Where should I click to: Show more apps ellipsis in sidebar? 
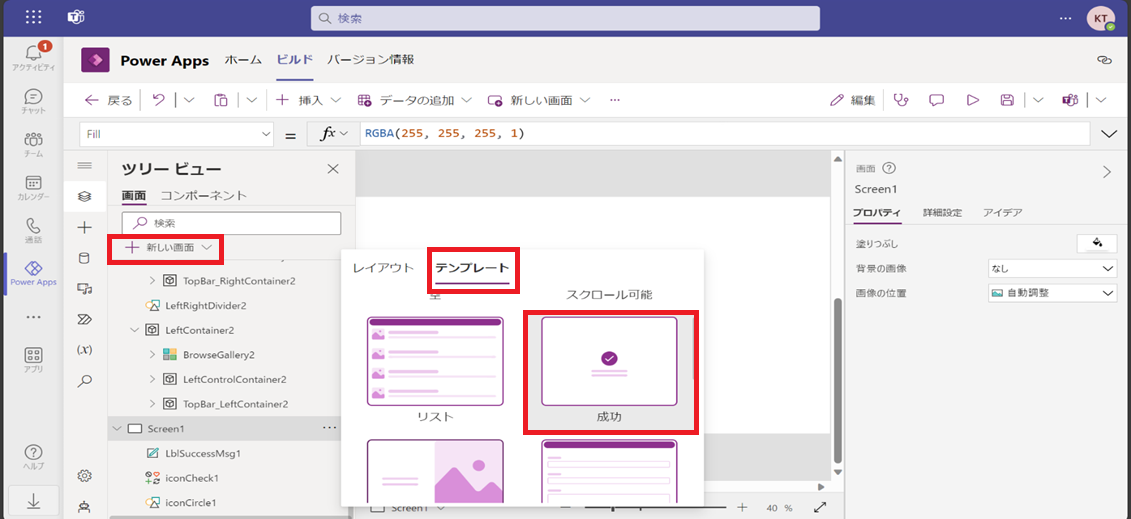point(33,316)
